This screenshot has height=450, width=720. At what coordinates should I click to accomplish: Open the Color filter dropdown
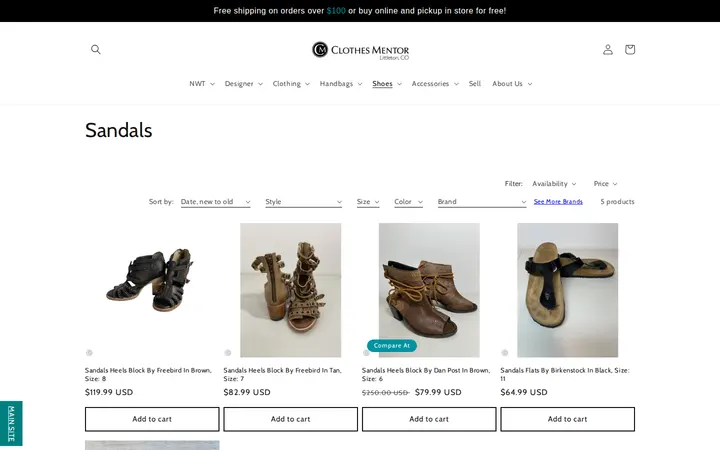point(408,202)
